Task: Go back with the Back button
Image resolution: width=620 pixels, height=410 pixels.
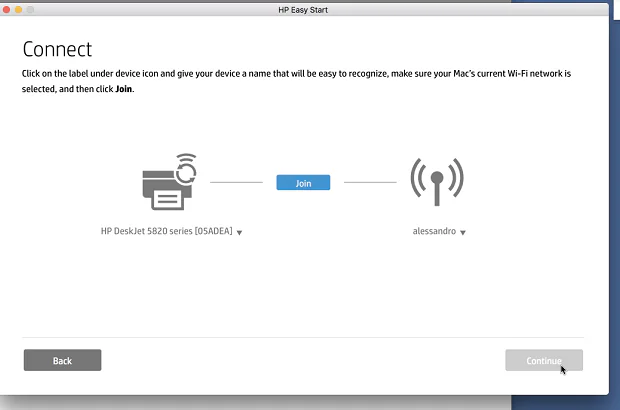Action: pos(62,360)
